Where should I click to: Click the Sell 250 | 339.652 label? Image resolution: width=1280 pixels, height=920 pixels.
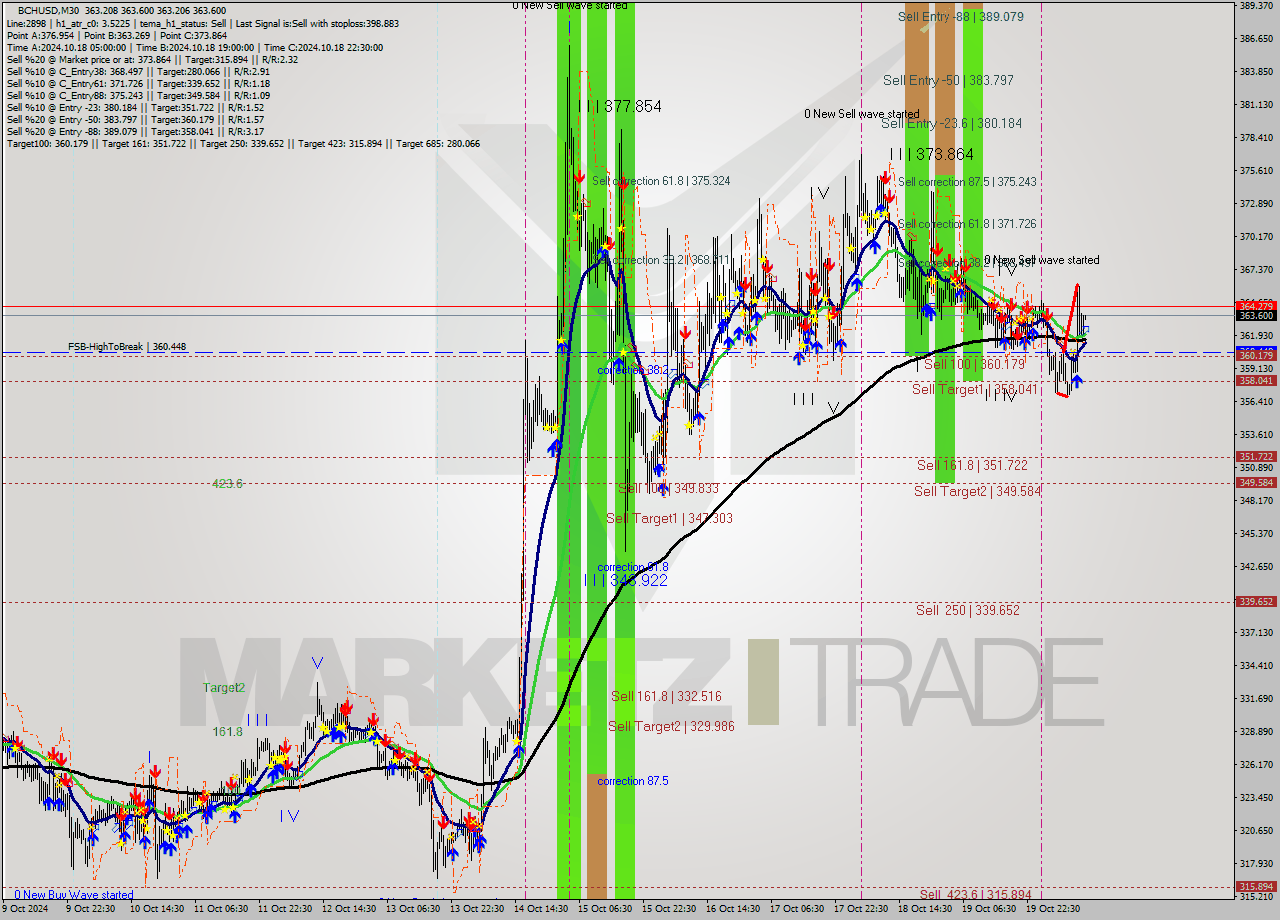[x=968, y=610]
